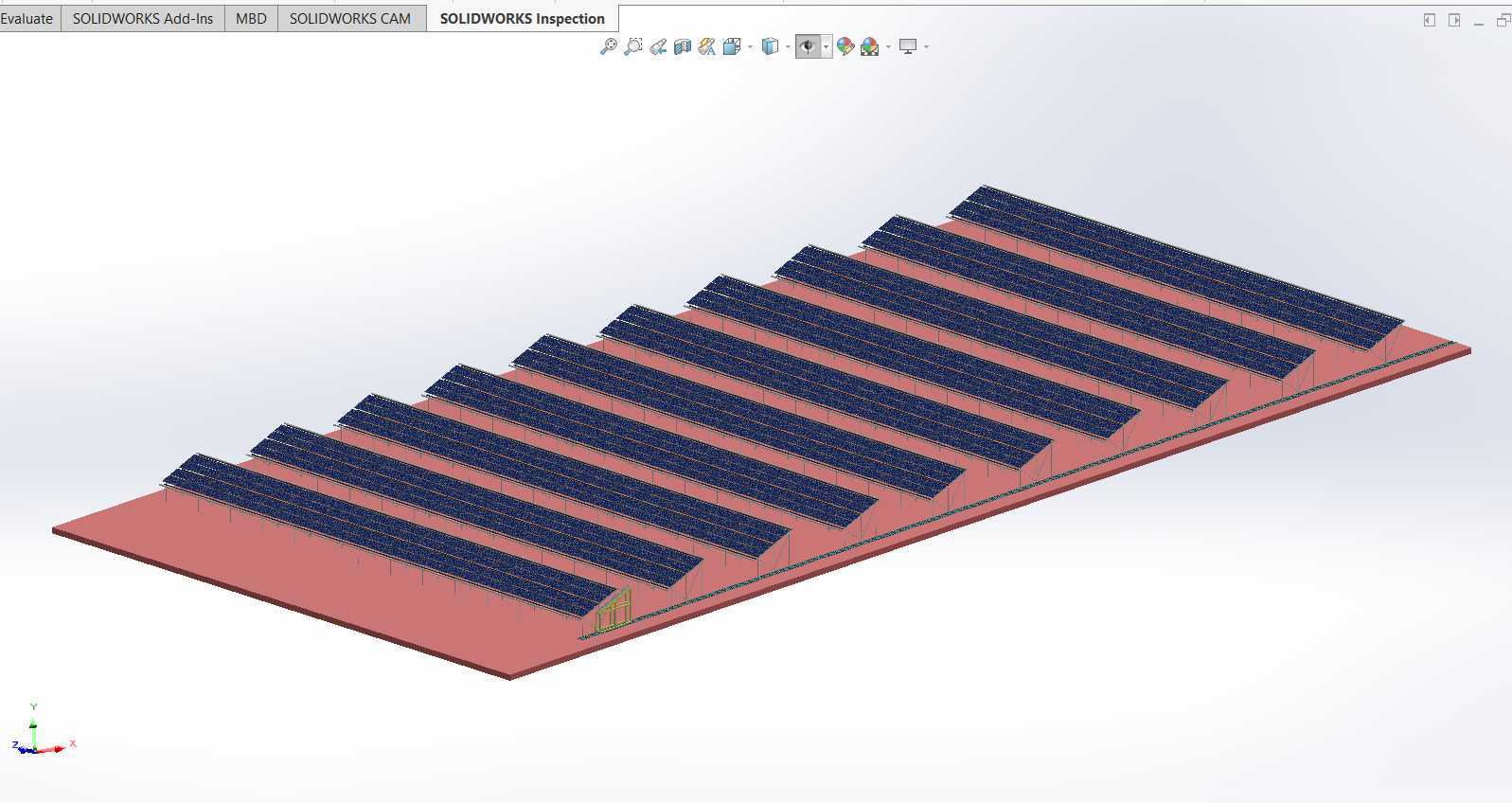The height and width of the screenshot is (803, 1512).
Task: Click the View Orientation cube icon
Action: click(x=731, y=46)
